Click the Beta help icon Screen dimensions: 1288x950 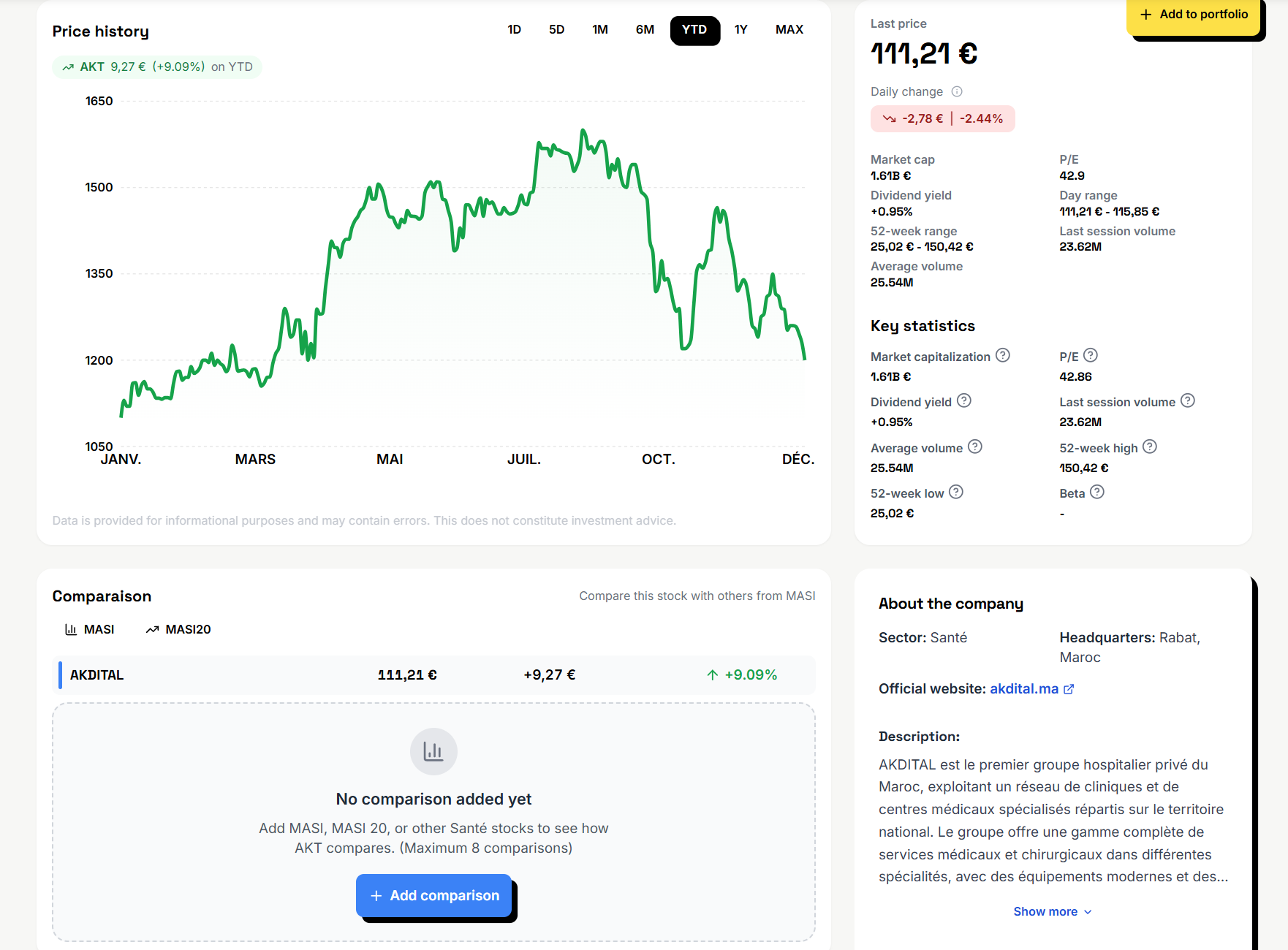click(x=1096, y=493)
